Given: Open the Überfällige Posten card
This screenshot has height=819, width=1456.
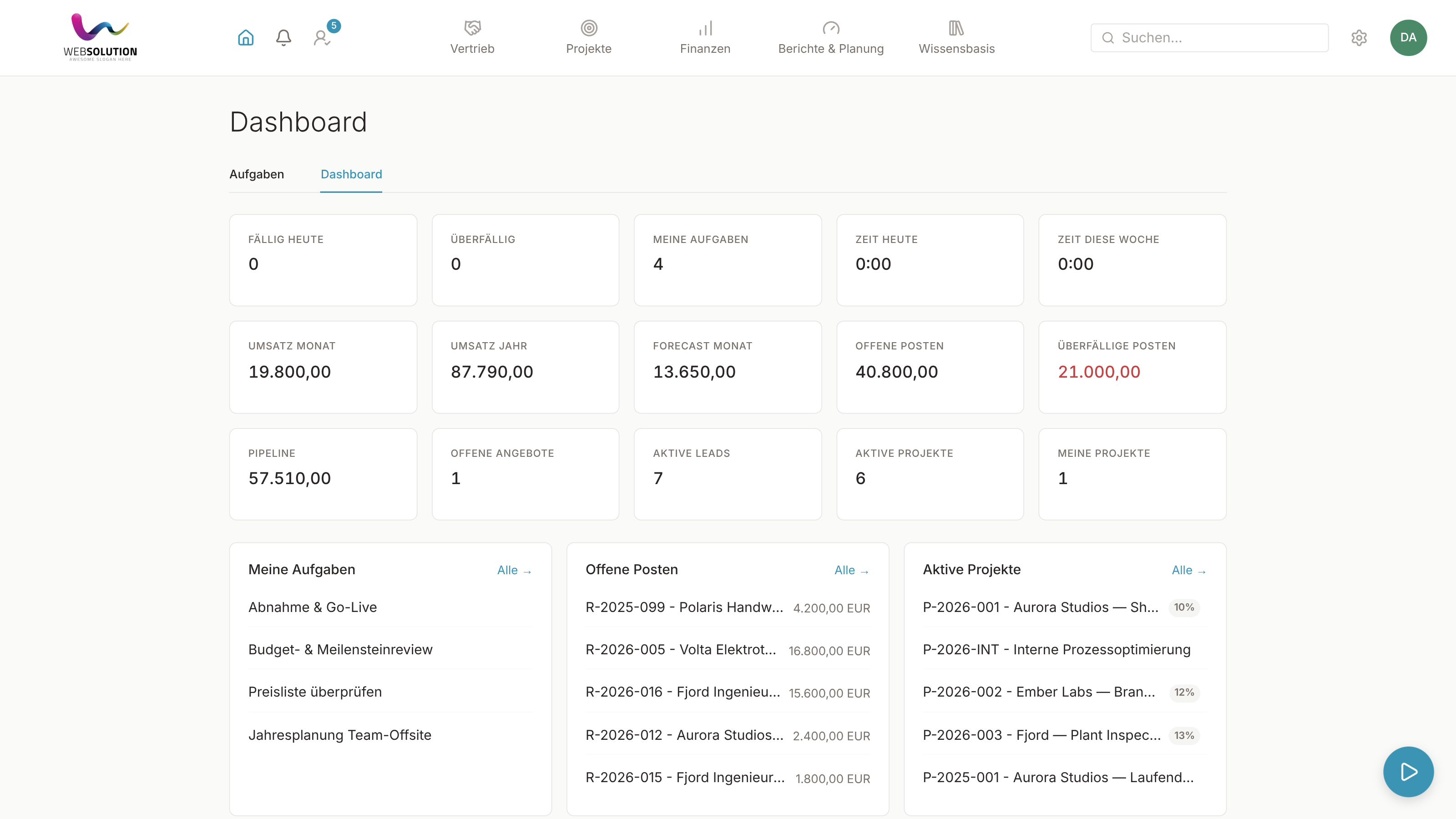Looking at the screenshot, I should [1132, 367].
